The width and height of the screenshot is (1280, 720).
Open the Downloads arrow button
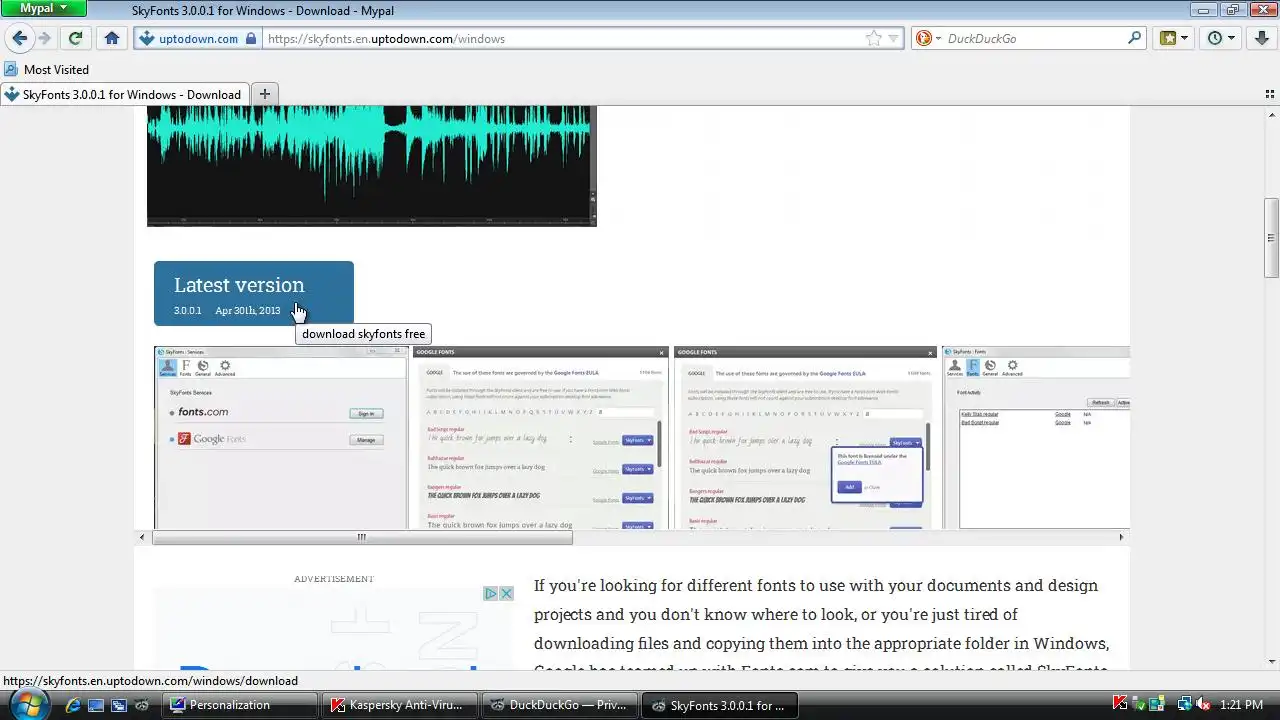1262,38
